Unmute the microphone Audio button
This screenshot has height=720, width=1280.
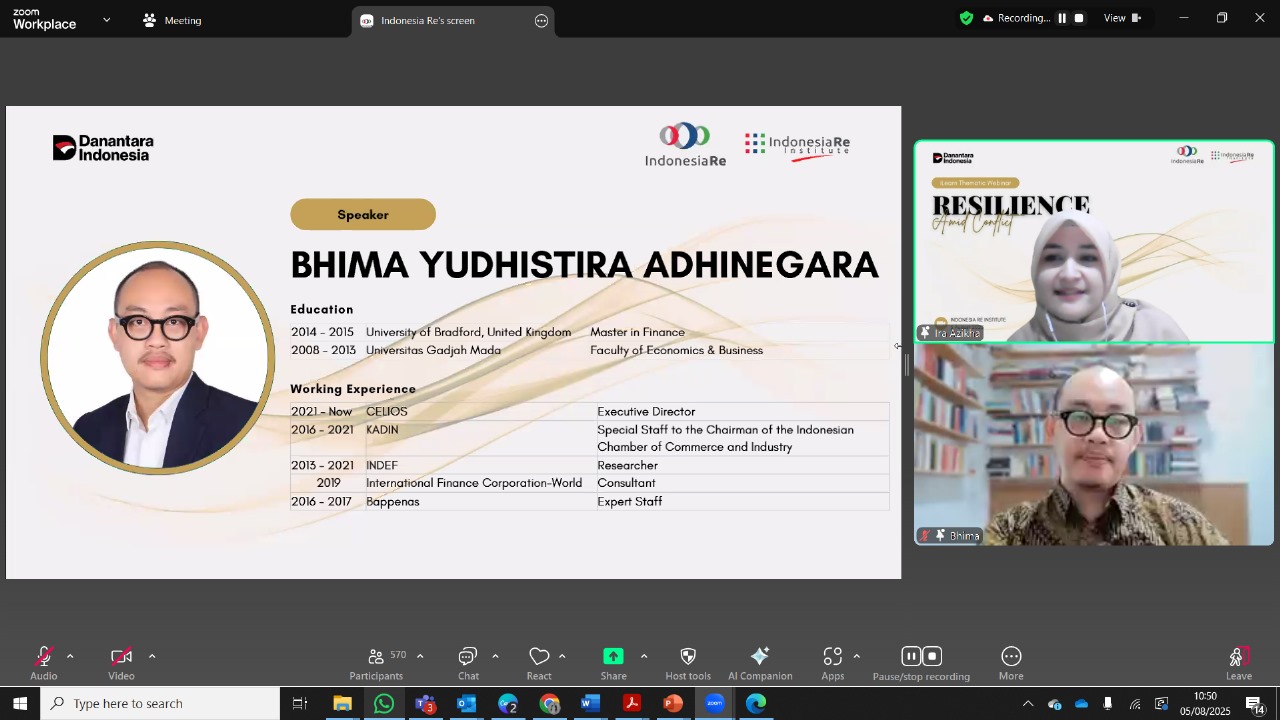44,663
